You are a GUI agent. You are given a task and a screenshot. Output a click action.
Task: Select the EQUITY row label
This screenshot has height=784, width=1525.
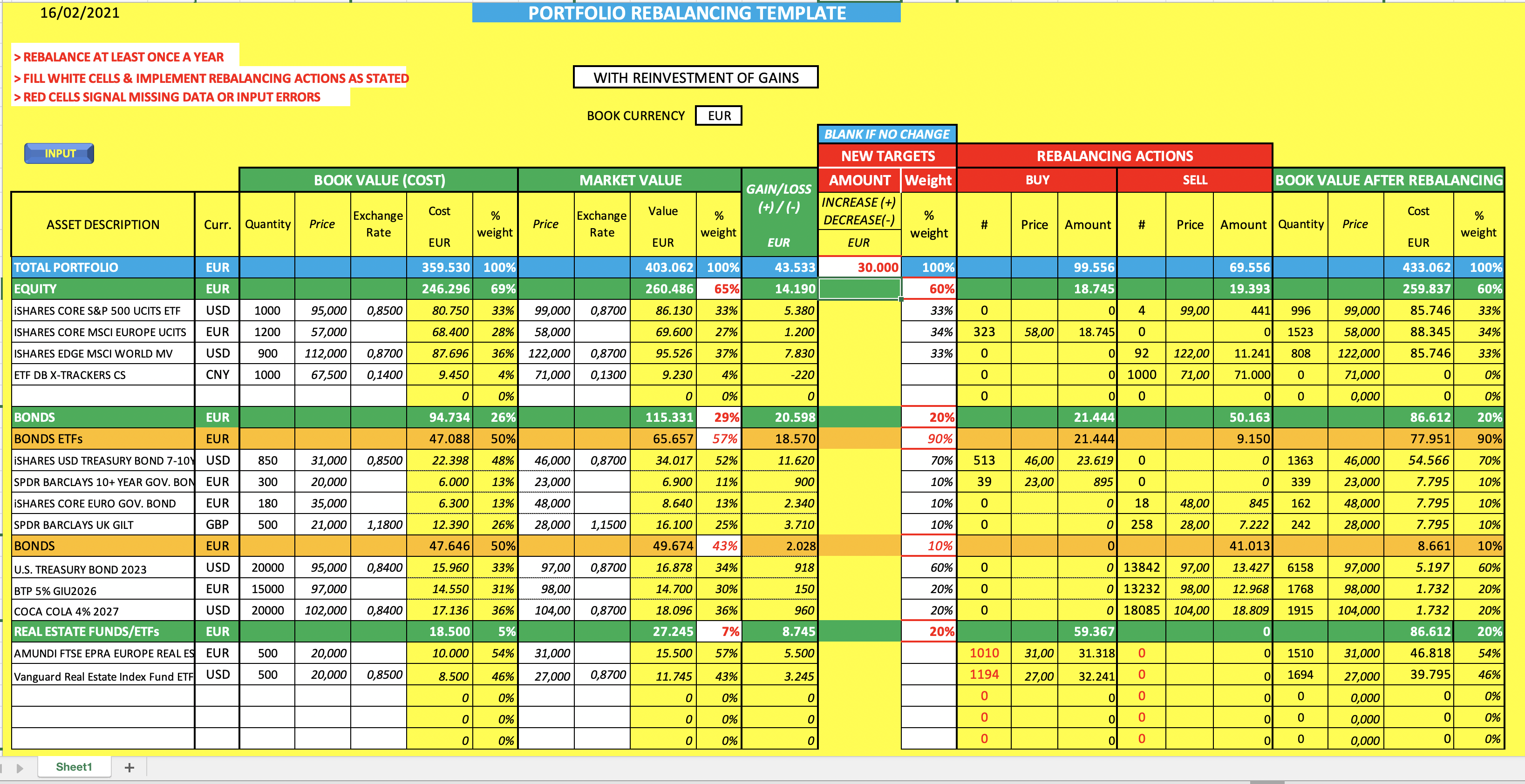tap(103, 289)
